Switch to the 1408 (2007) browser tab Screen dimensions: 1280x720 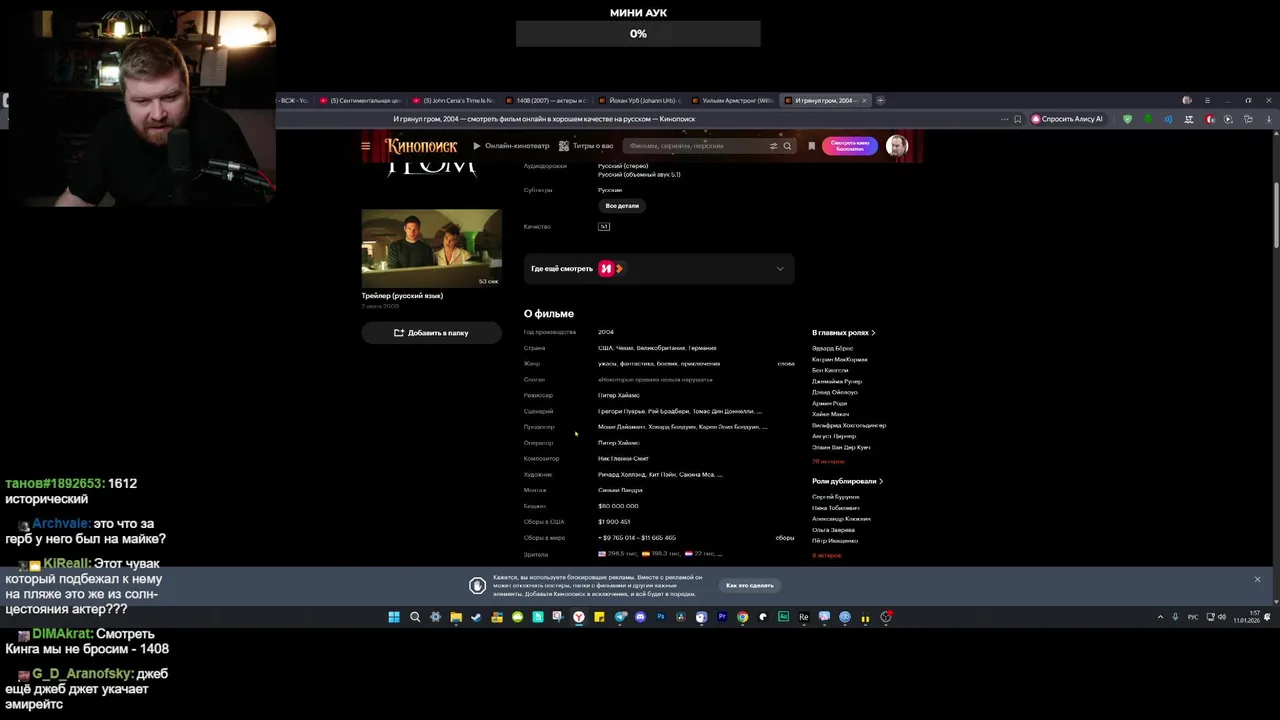click(546, 100)
